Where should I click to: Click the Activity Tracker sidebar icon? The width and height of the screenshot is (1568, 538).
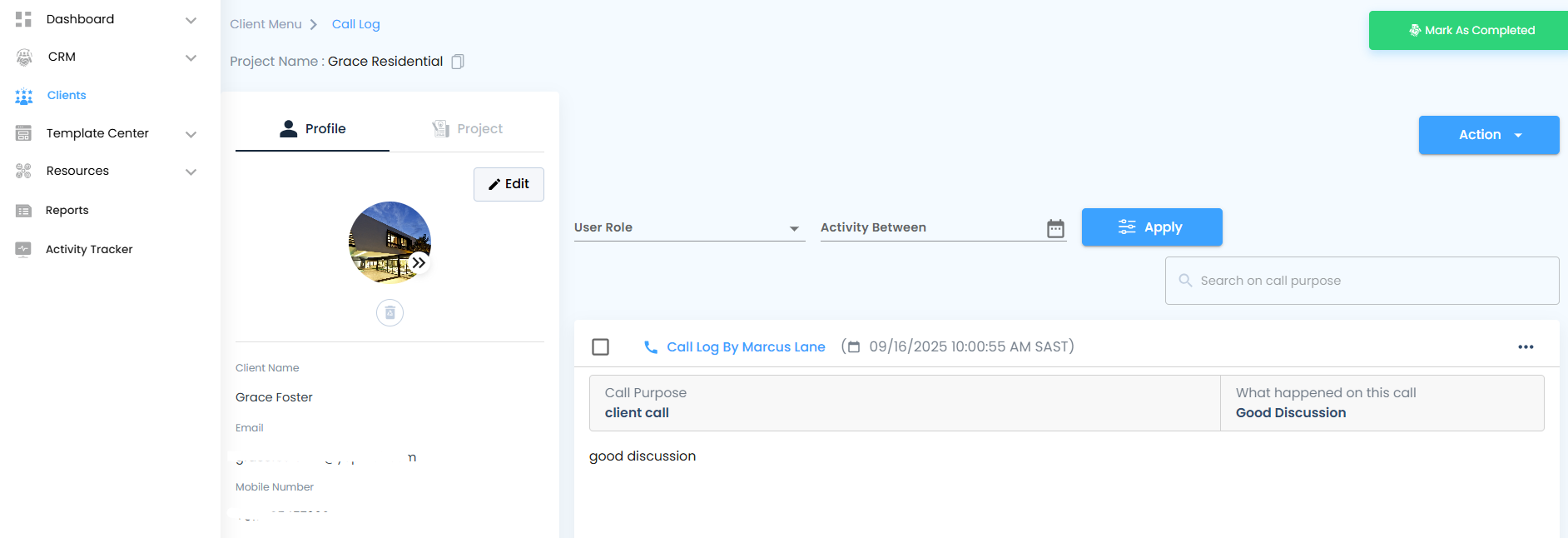click(x=23, y=249)
